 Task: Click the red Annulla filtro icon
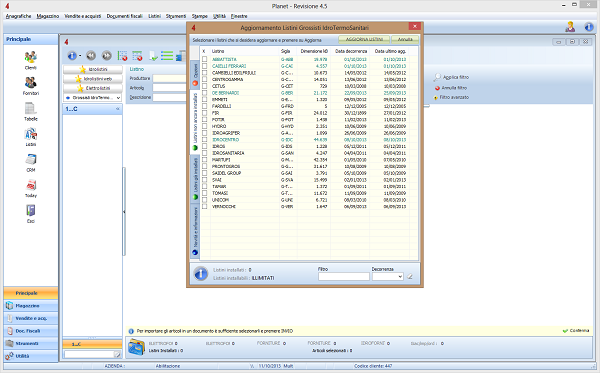(437, 88)
